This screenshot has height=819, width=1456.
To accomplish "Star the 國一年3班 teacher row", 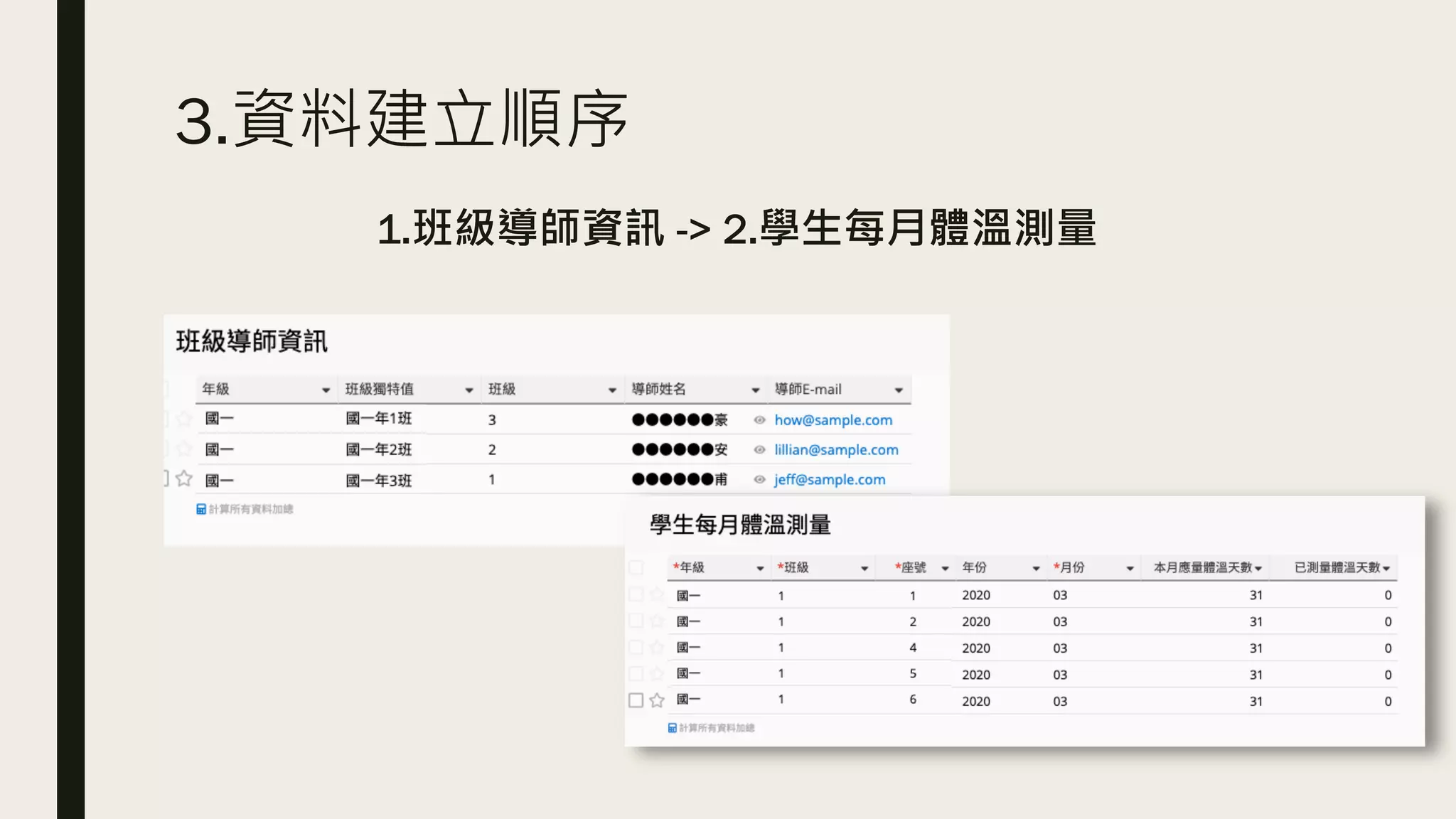I will click(184, 478).
